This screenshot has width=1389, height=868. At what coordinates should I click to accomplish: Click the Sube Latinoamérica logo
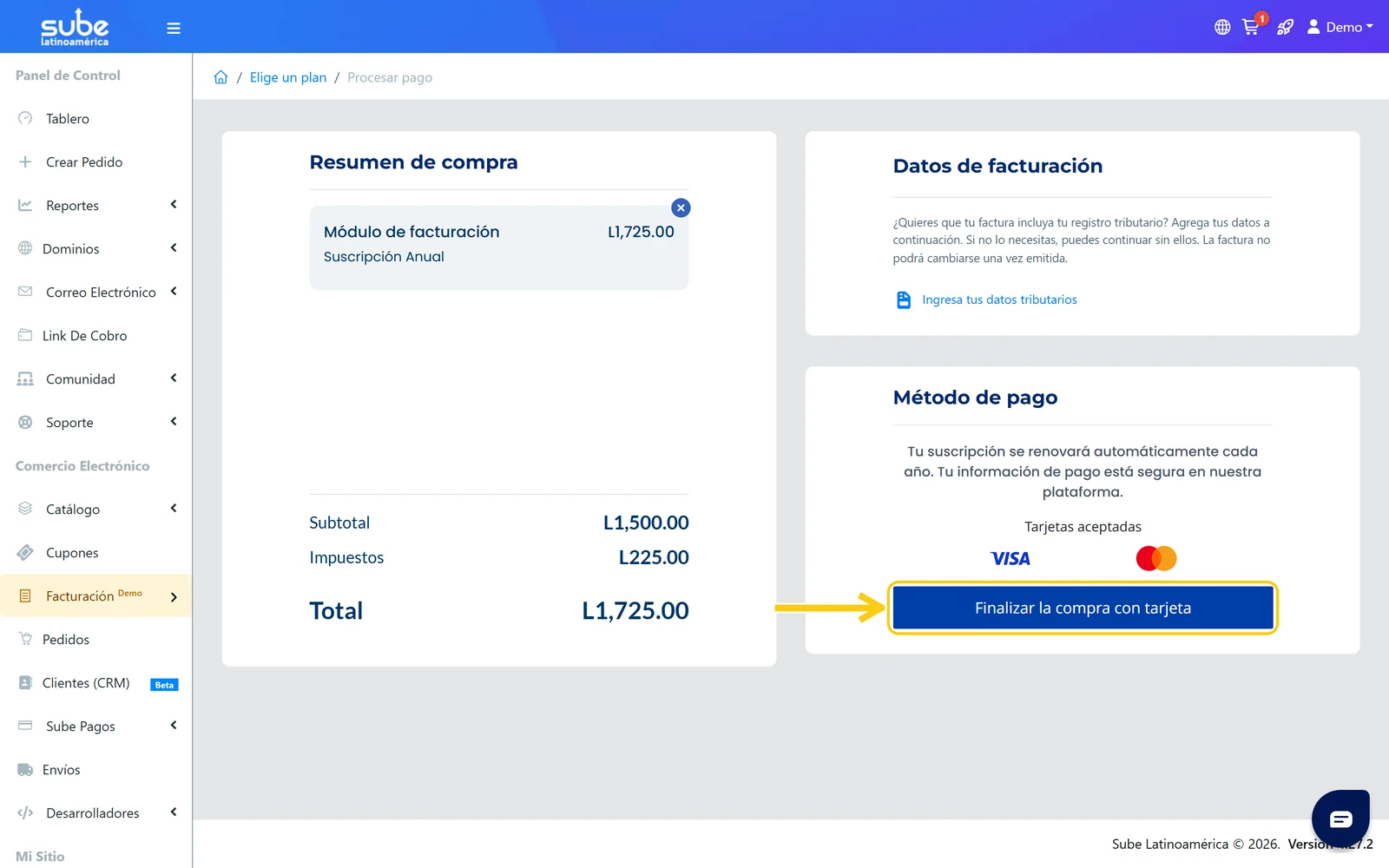[x=75, y=28]
